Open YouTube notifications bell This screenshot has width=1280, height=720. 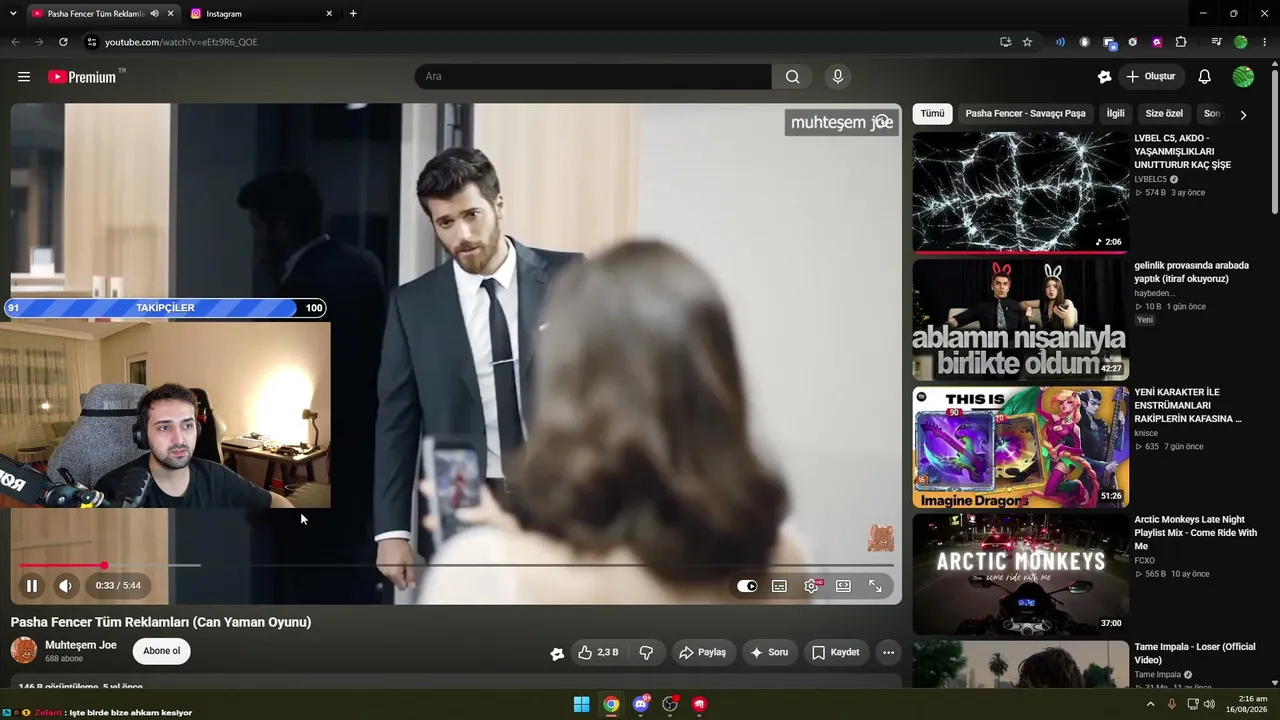click(x=1205, y=77)
